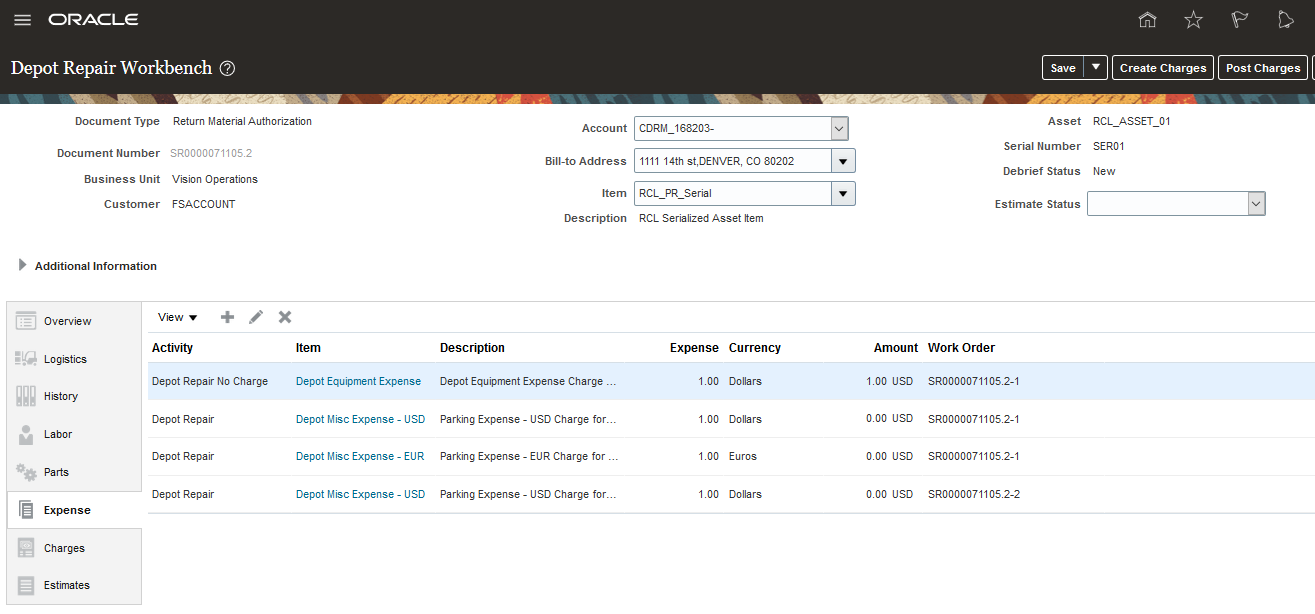Edit selected expense with pencil icon

click(x=256, y=317)
